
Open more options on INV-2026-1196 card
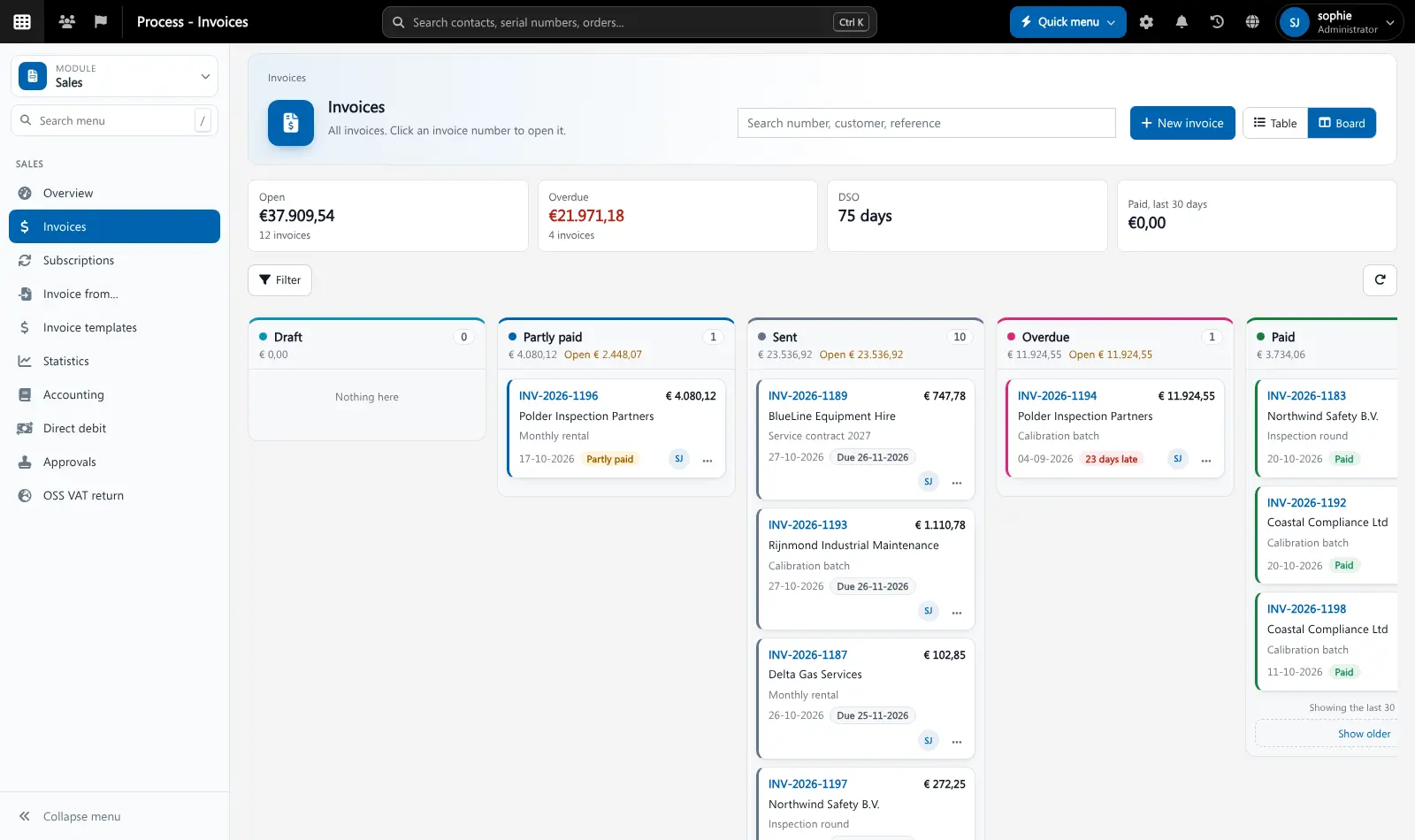pos(707,460)
